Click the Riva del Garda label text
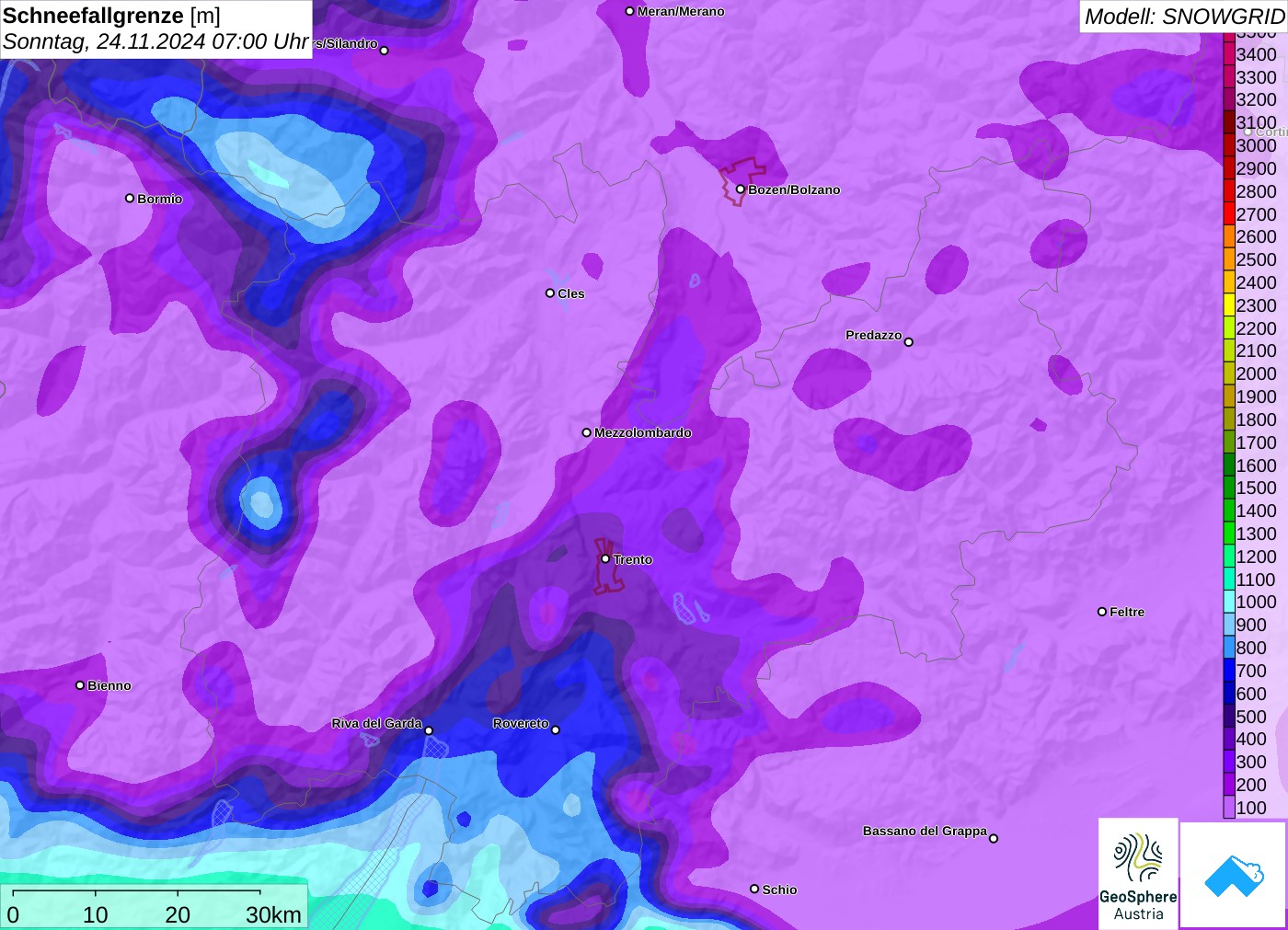The image size is (1288, 930). [x=376, y=723]
